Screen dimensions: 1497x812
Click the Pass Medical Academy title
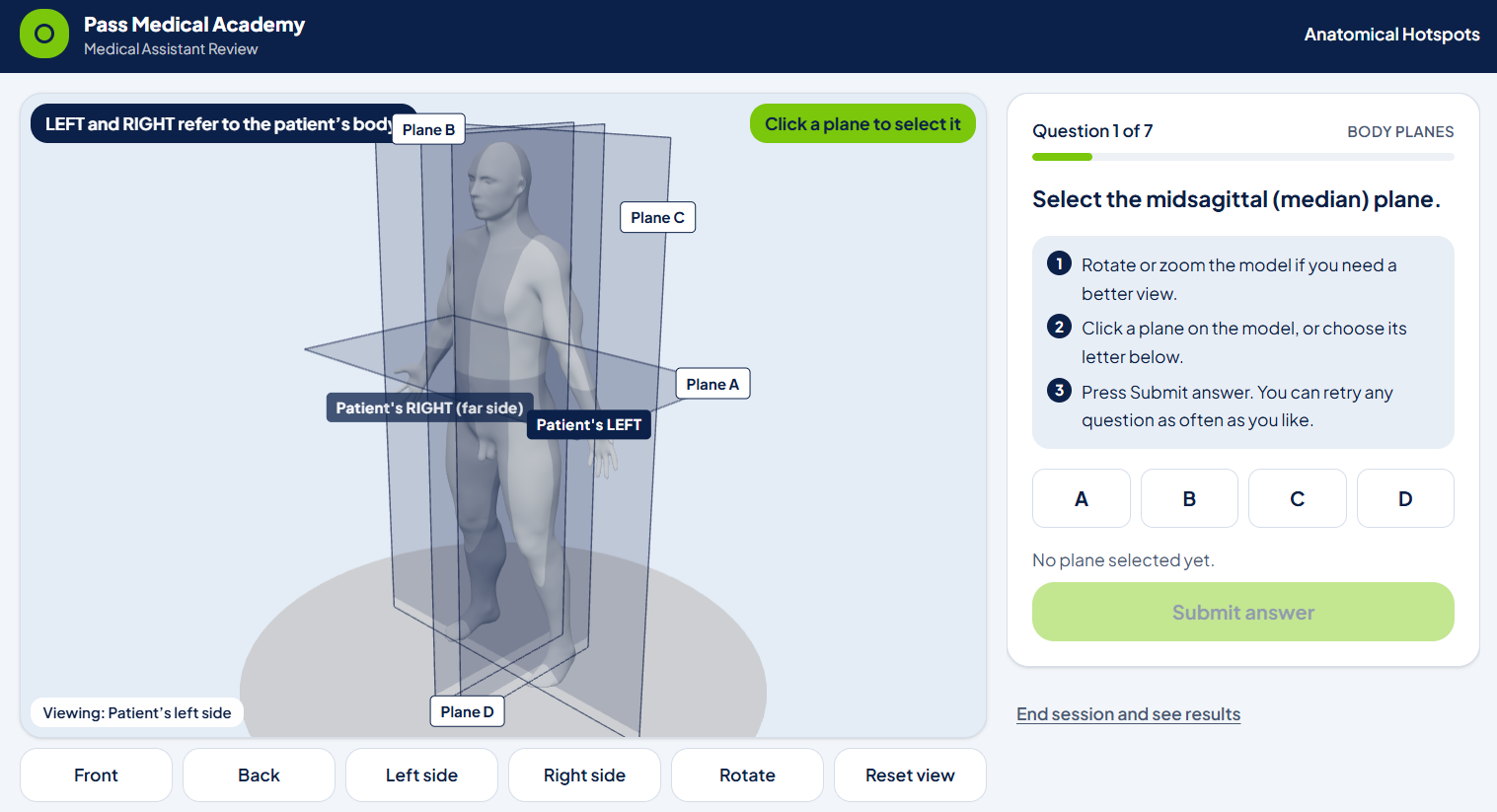click(194, 25)
